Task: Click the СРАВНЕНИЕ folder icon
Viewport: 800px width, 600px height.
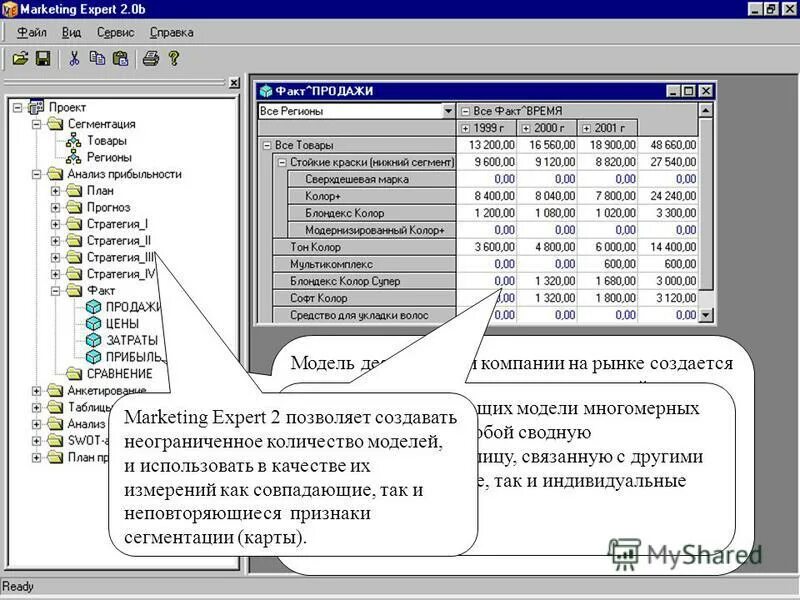Action: (74, 373)
